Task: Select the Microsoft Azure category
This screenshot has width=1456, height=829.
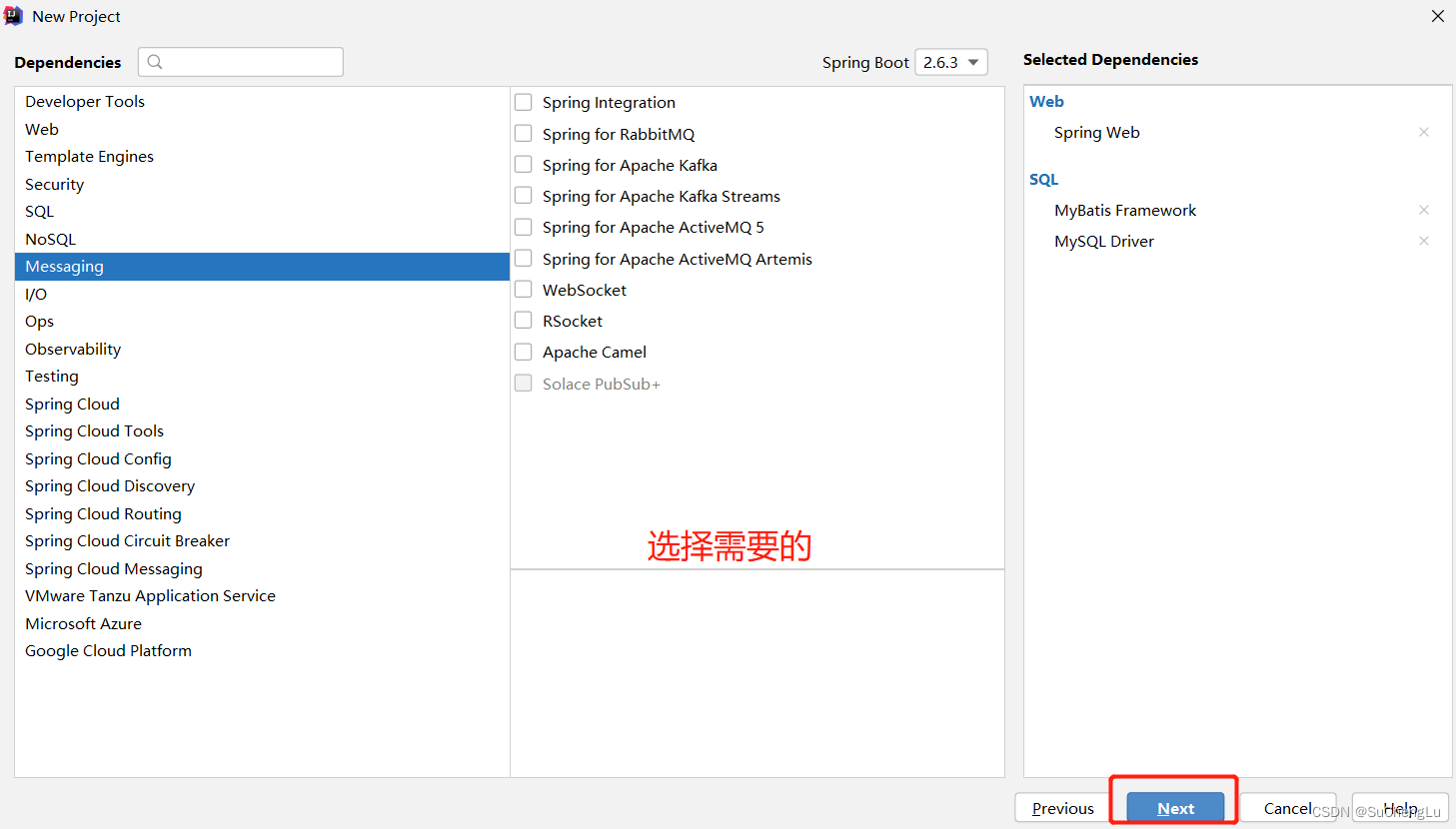Action: 262,623
